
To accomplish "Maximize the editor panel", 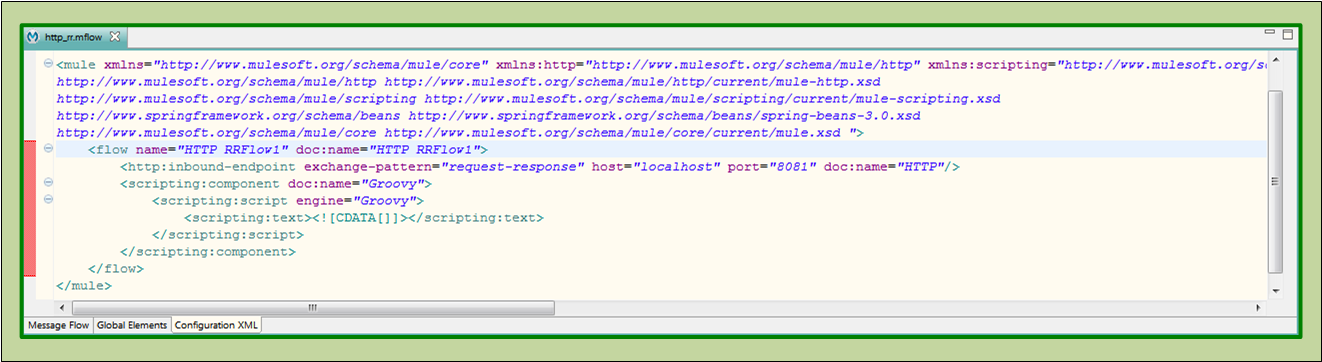I will (1287, 34).
